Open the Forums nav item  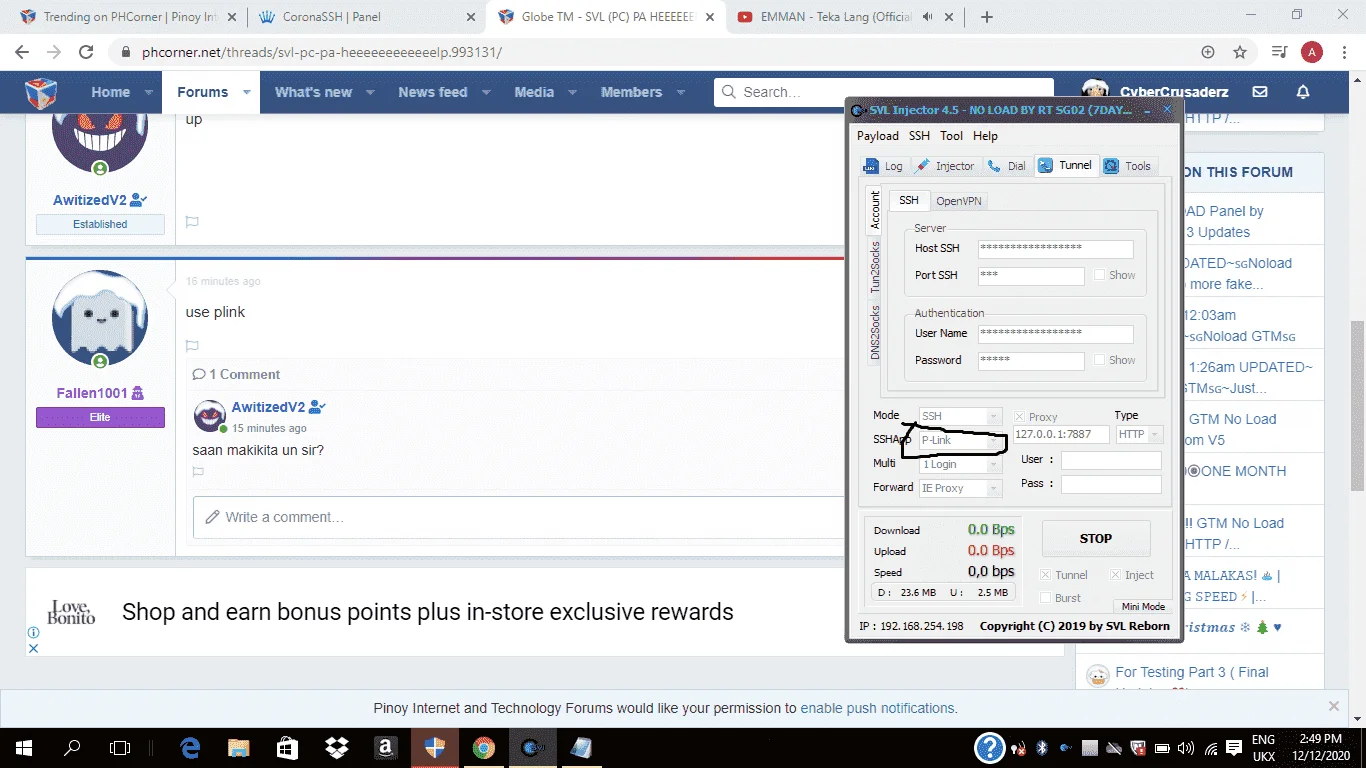click(x=202, y=92)
